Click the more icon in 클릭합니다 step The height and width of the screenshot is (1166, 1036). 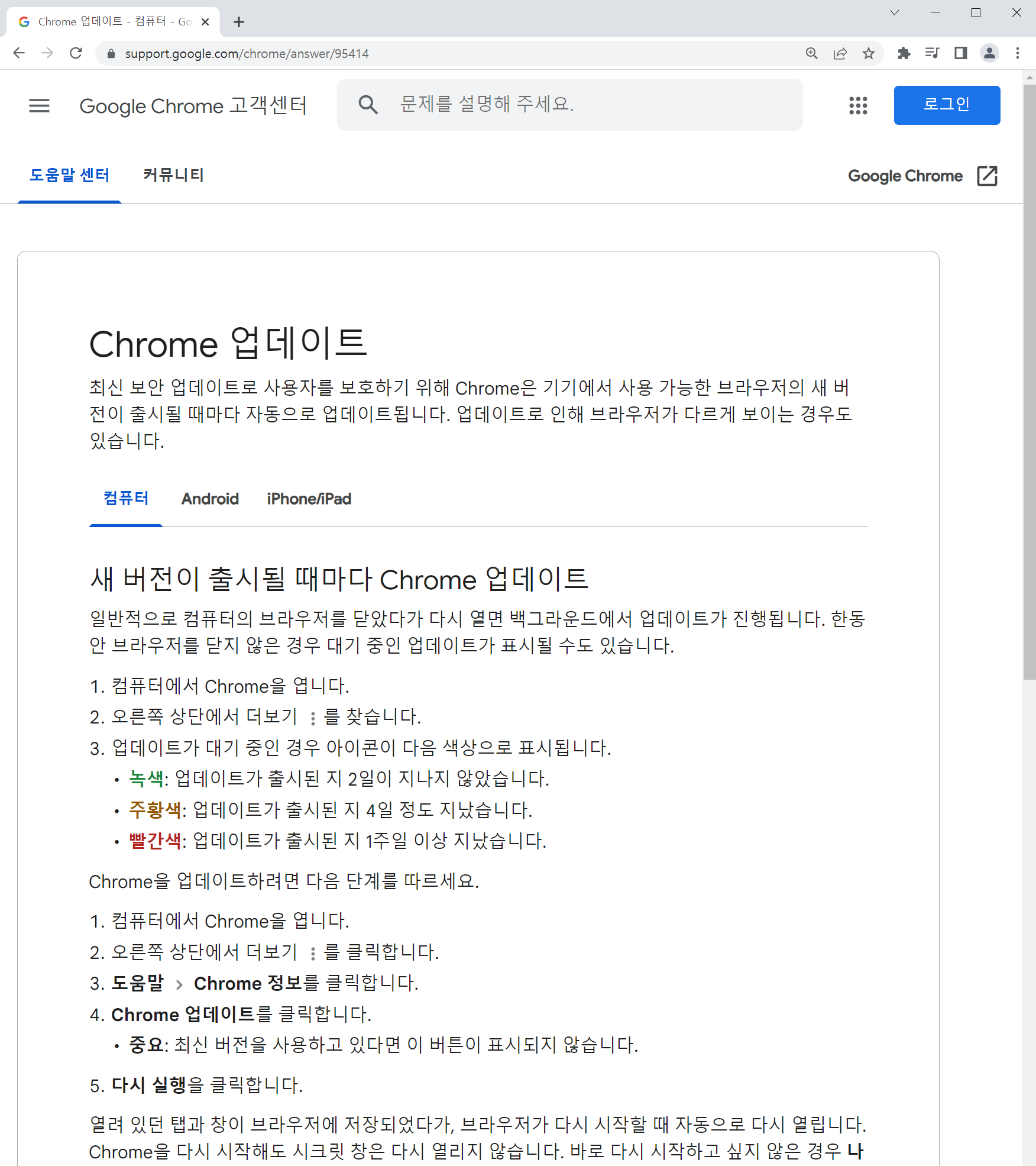coord(312,952)
